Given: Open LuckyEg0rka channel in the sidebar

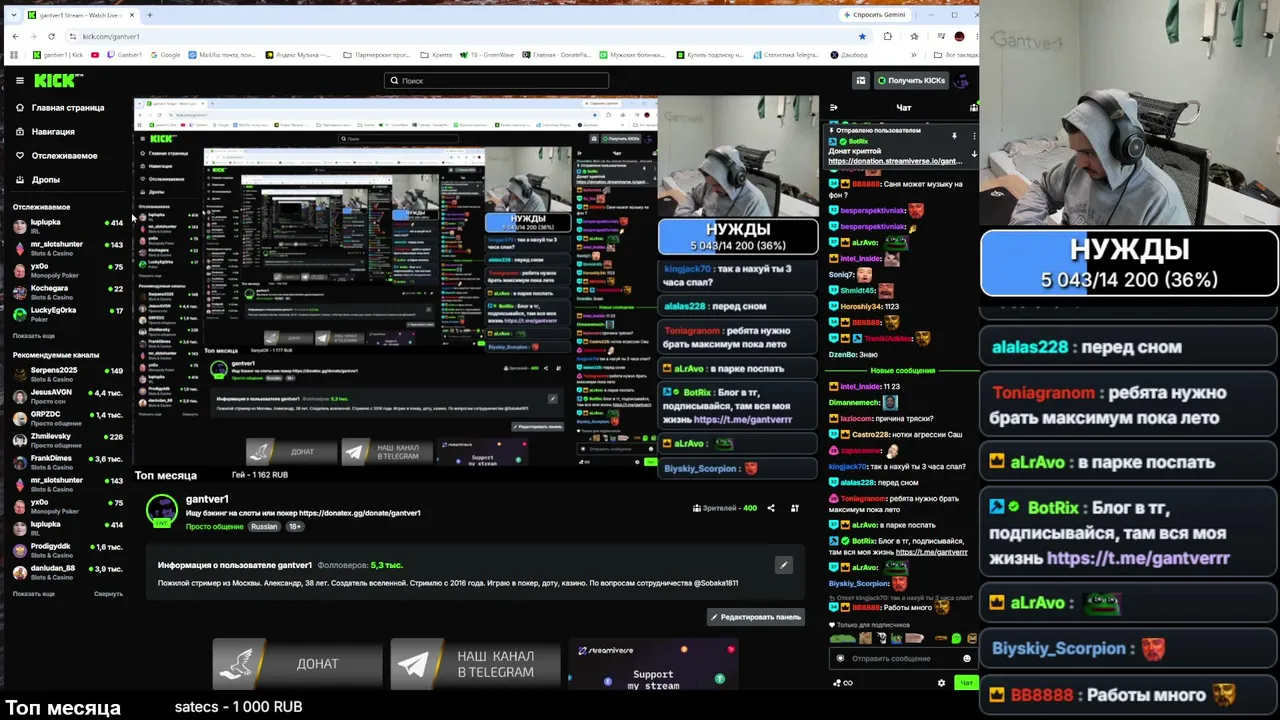Looking at the screenshot, I should click(x=67, y=313).
